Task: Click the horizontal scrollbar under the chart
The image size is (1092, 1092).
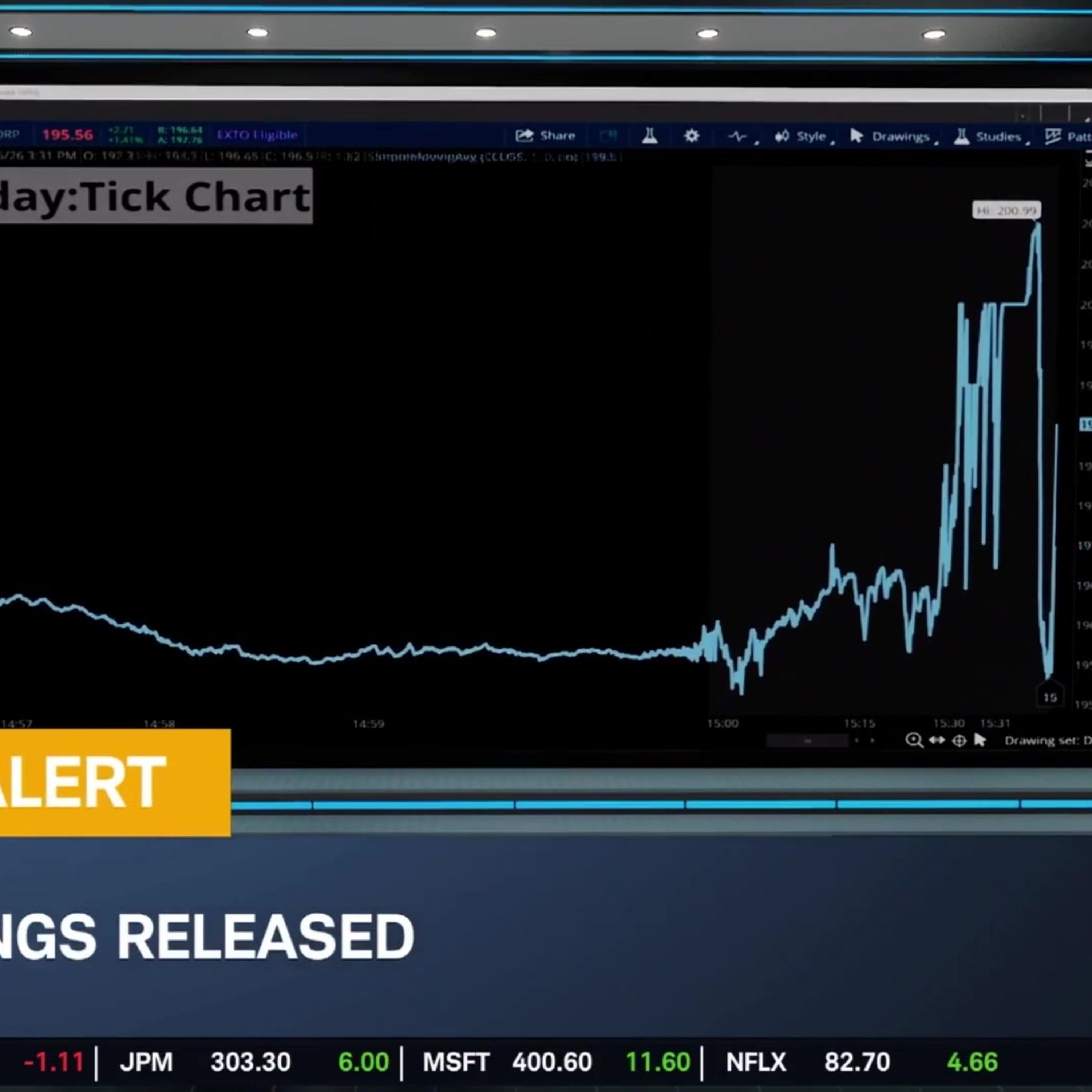Action: pyautogui.click(x=807, y=740)
